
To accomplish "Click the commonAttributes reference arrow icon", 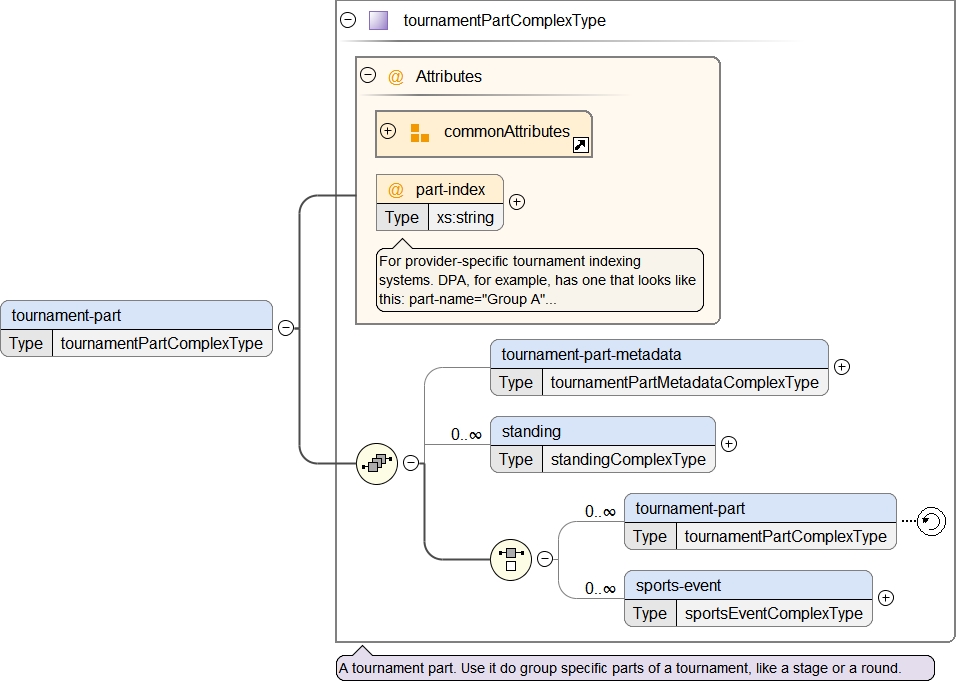I will tap(580, 145).
